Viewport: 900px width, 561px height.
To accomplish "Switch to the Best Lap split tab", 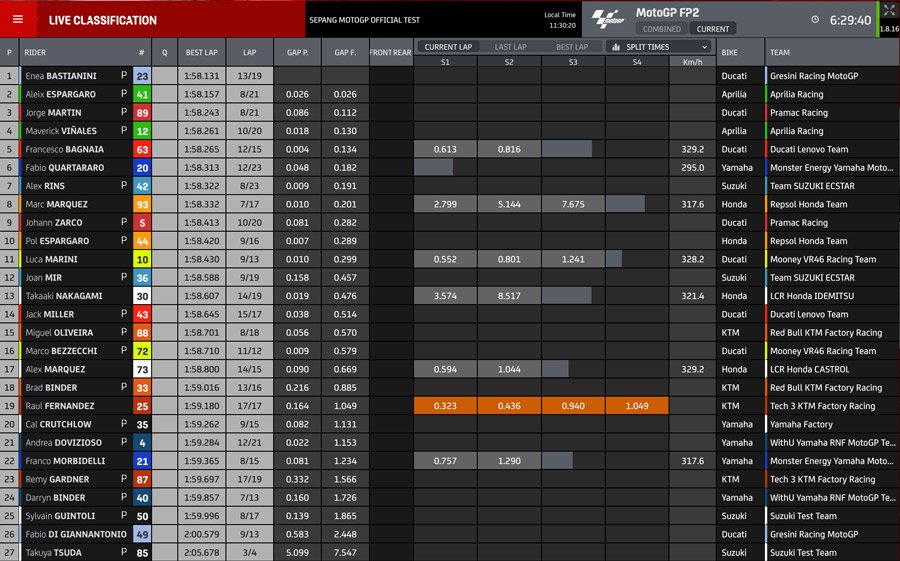I will (572, 47).
